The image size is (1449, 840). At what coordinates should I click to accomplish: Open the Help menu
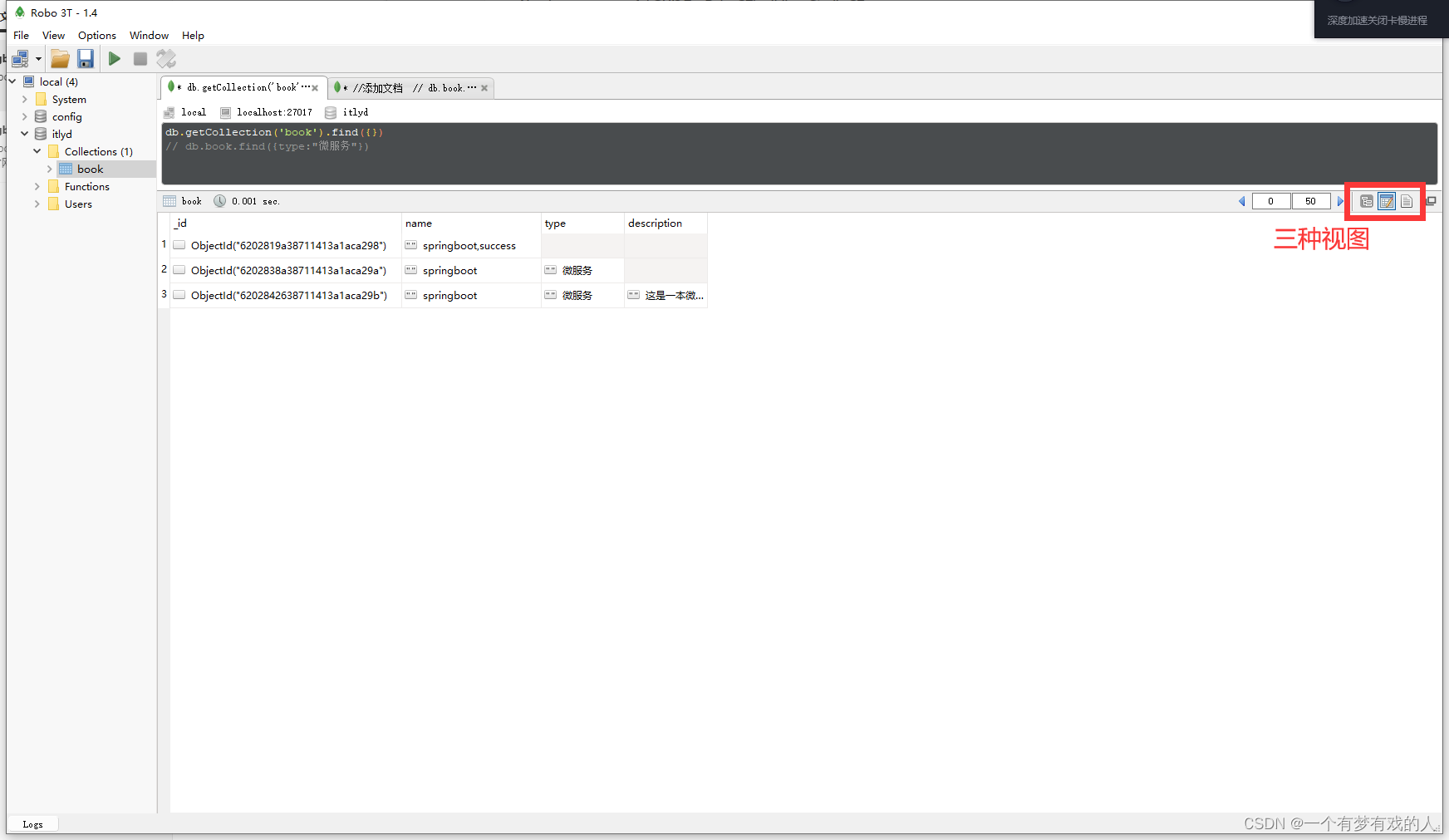click(x=193, y=36)
